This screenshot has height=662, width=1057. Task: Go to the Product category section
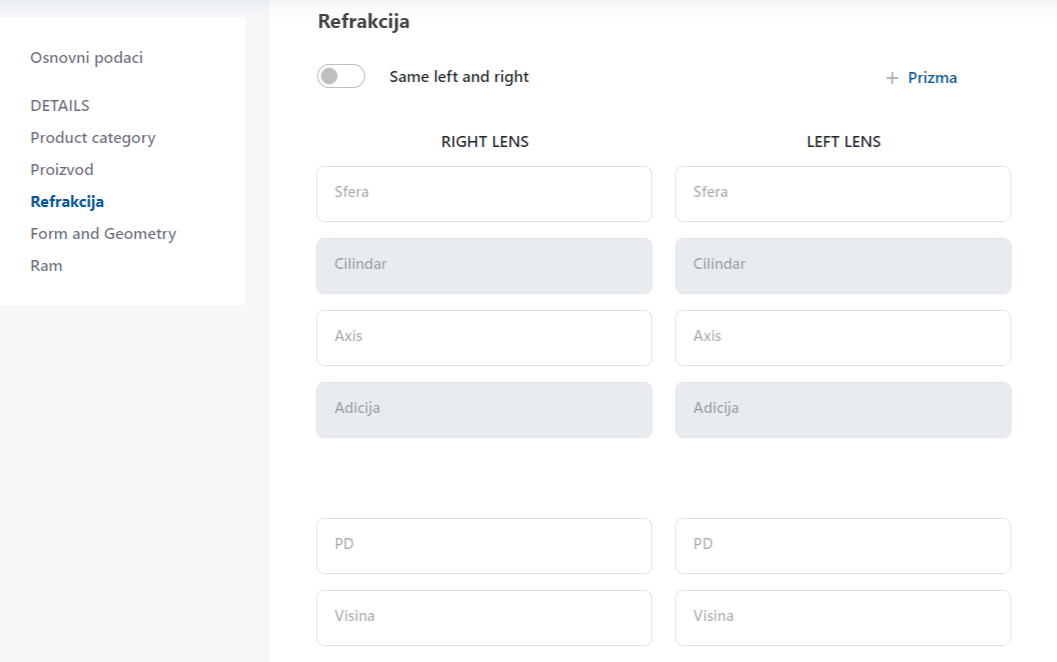point(93,138)
